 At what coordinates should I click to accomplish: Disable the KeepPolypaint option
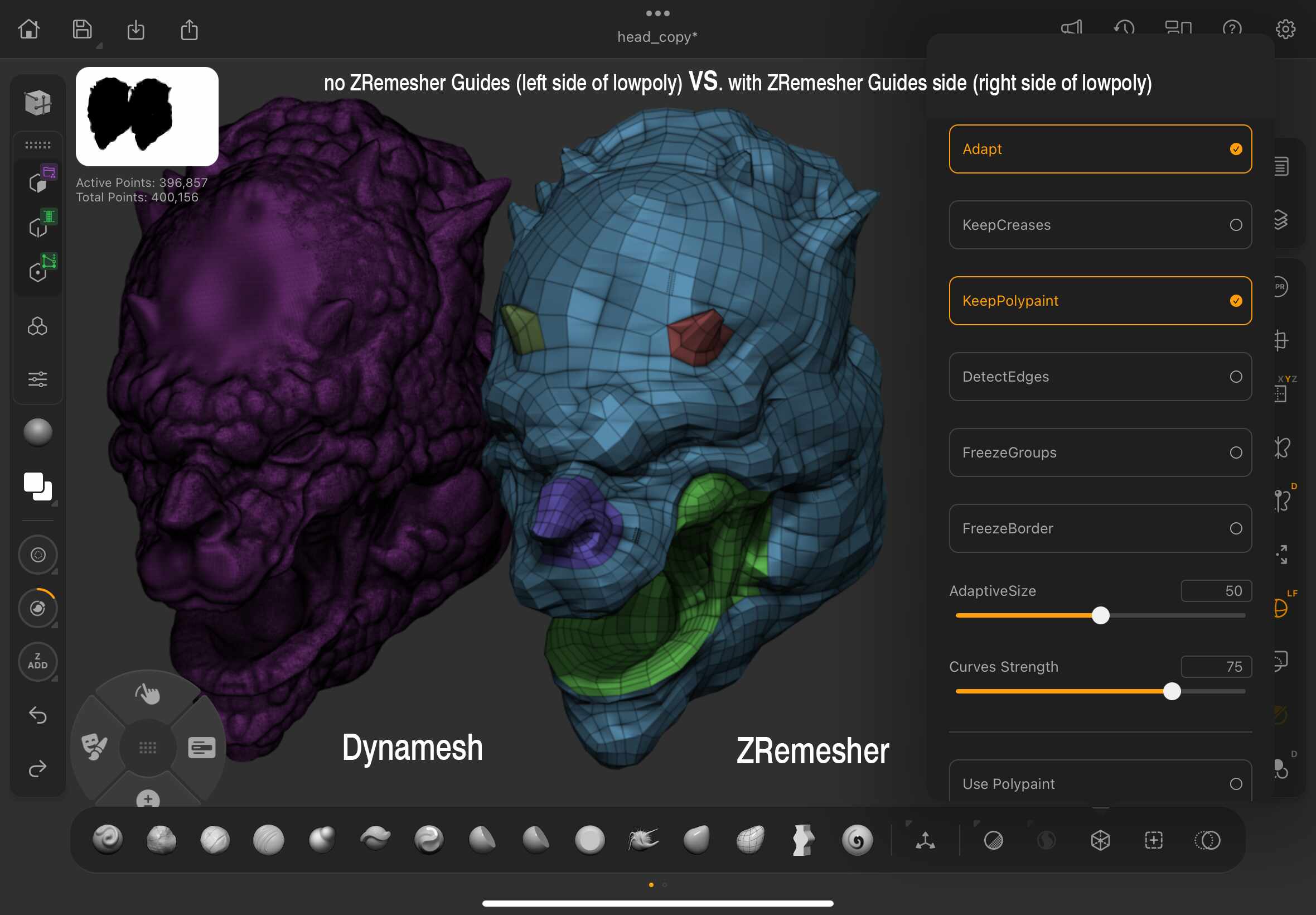1100,301
